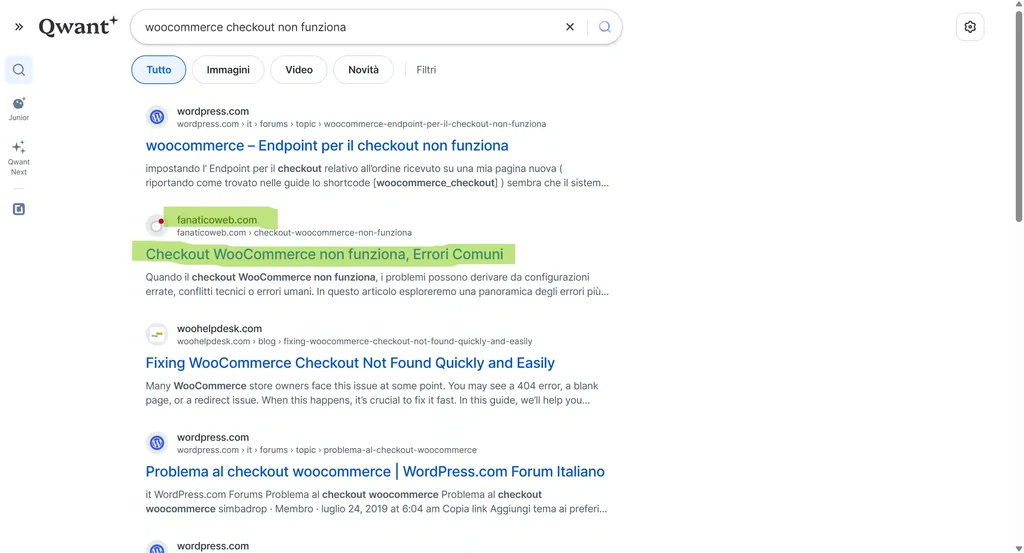The image size is (1024, 553).
Task: Open 'Checkout WooCommerce non funziona, Errori Comuni'
Action: click(x=324, y=254)
